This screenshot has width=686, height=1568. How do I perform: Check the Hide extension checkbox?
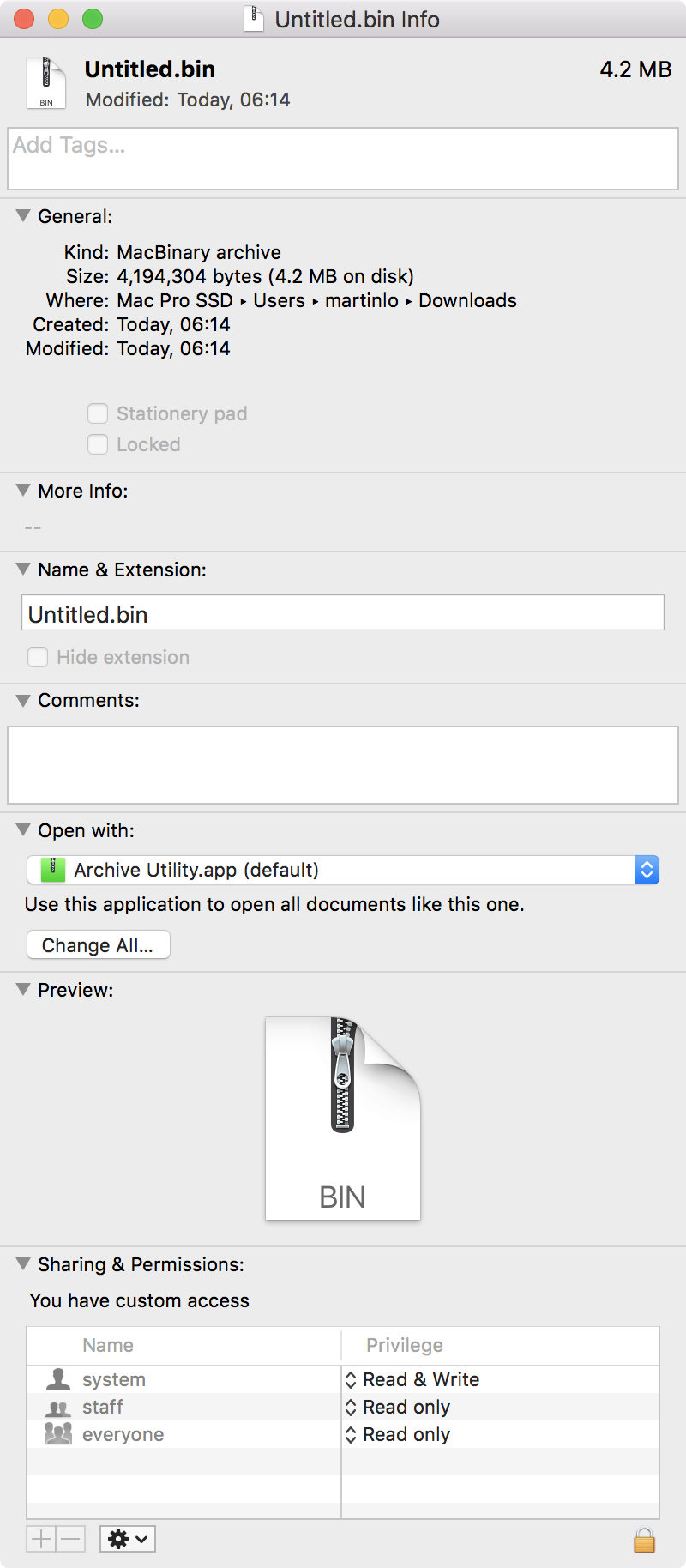pyautogui.click(x=38, y=657)
